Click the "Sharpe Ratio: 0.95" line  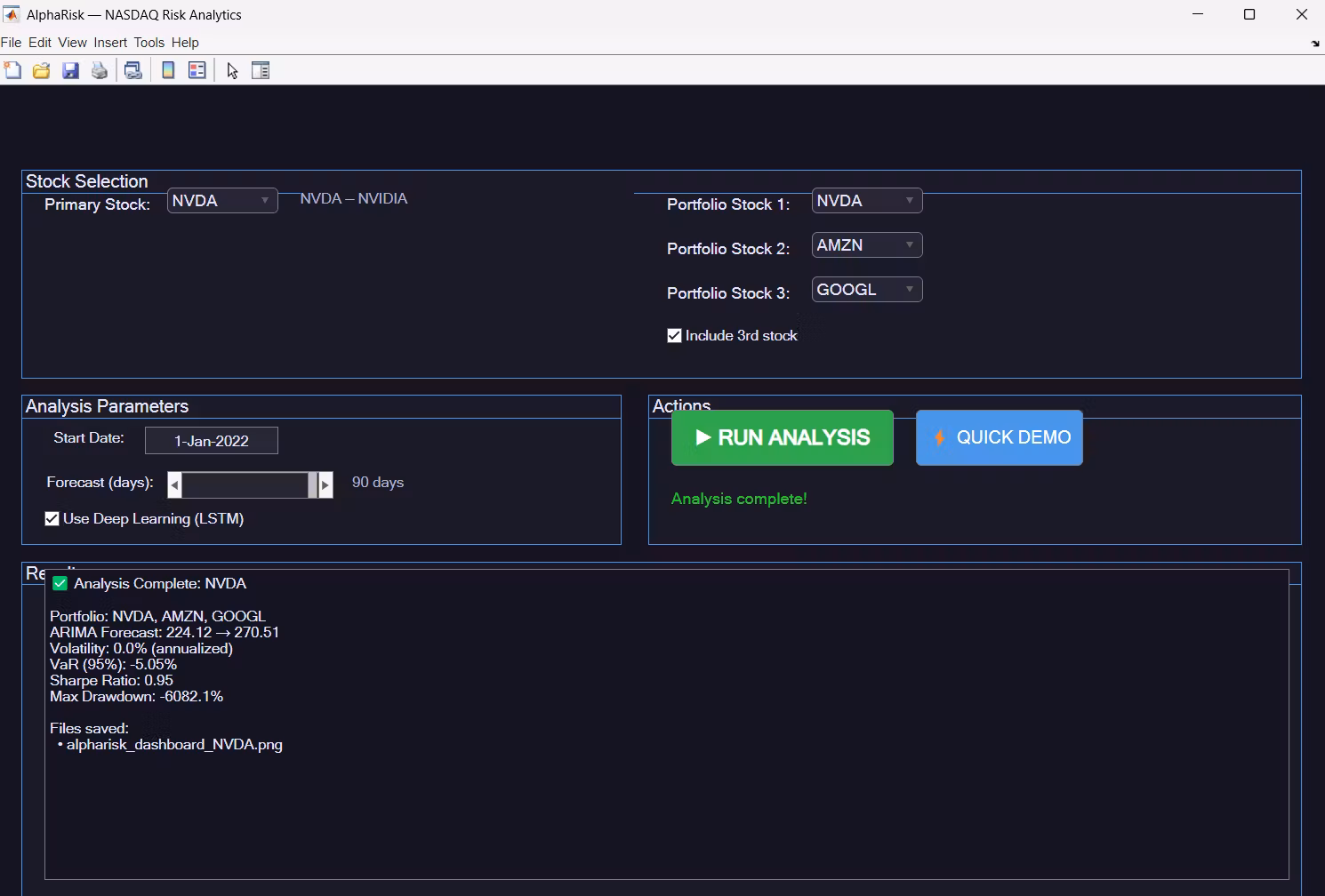point(111,680)
